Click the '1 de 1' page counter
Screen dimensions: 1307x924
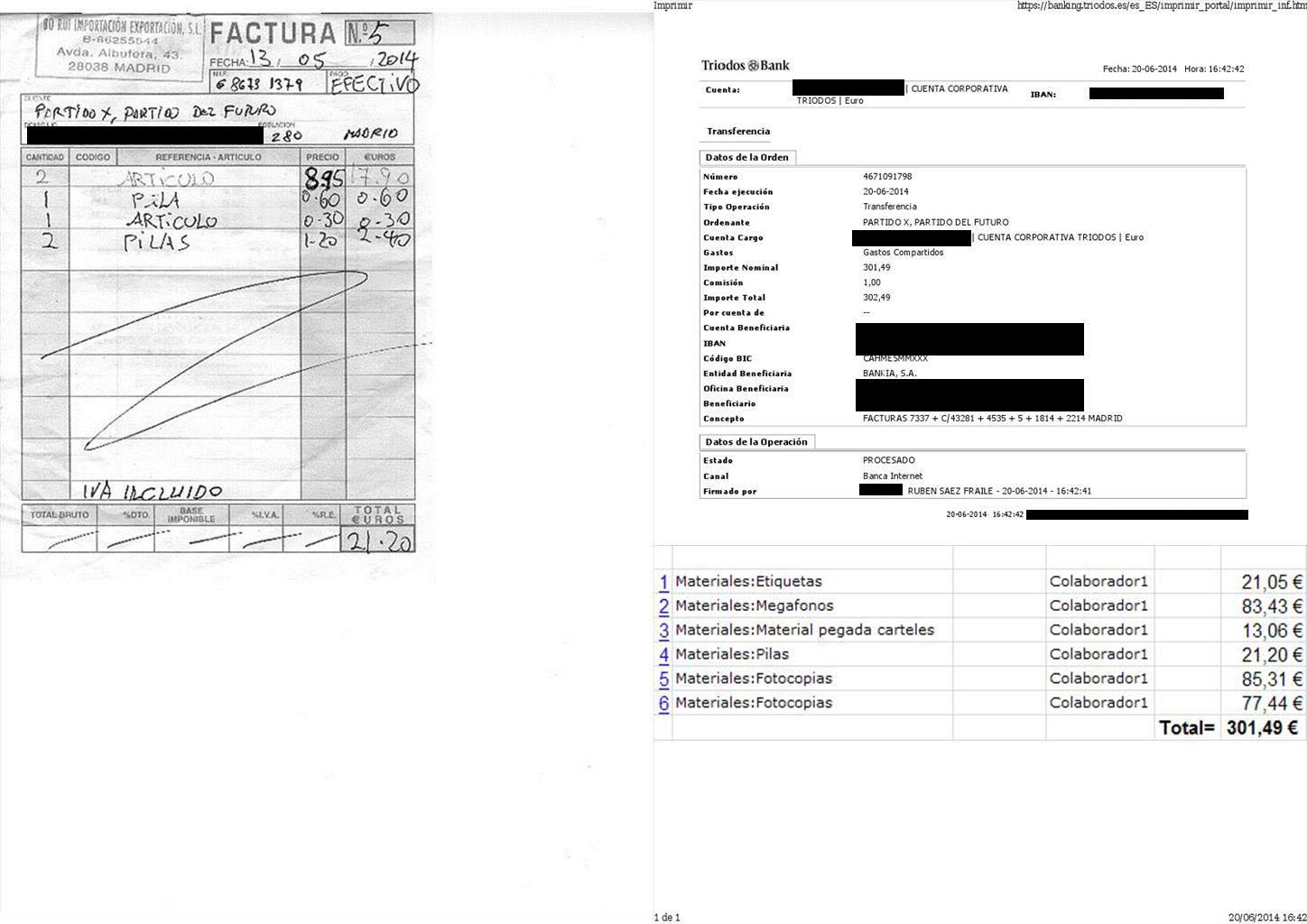pos(667,918)
